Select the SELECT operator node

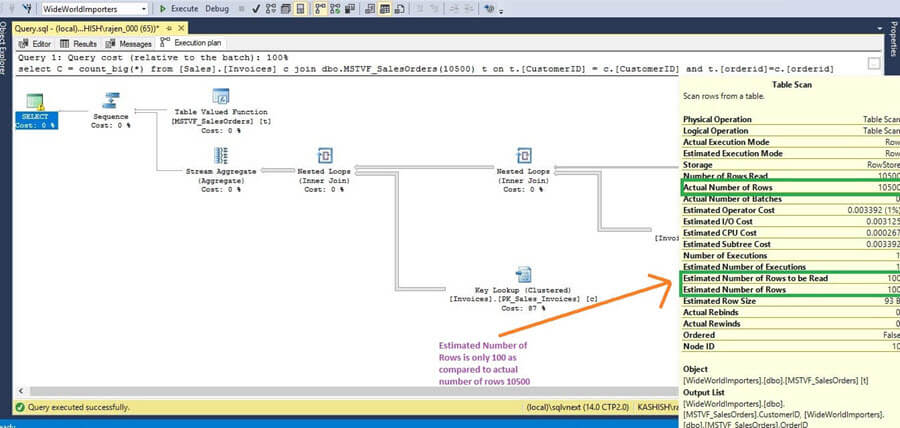[36, 111]
